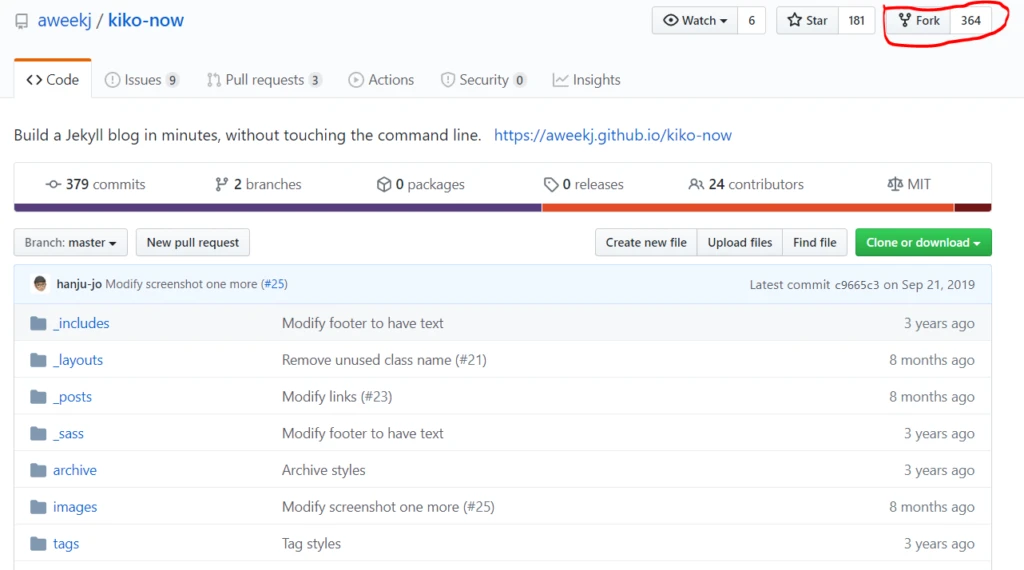Open the Clone or download dropdown

coord(923,243)
